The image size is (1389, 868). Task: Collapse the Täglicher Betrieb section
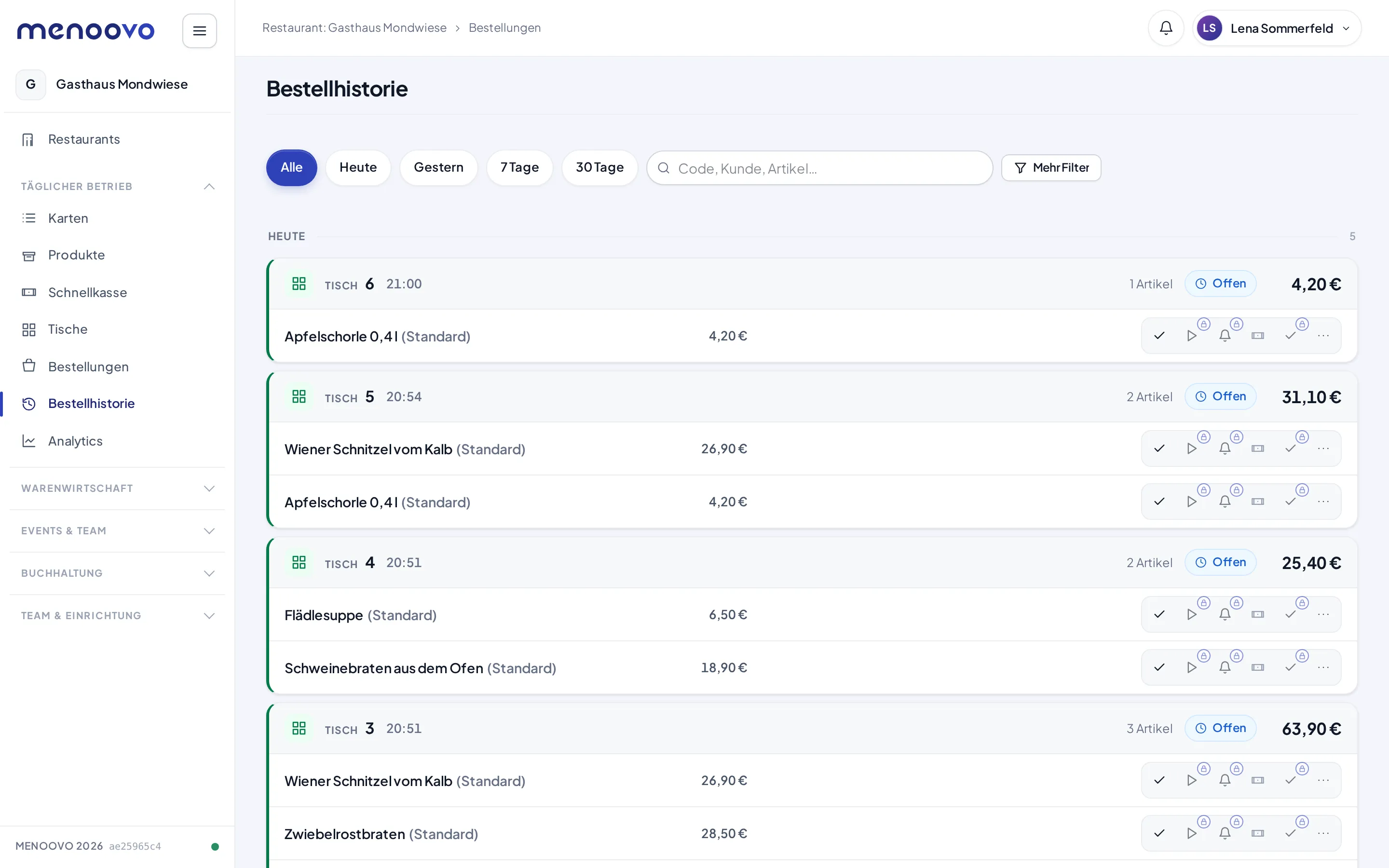(118, 187)
